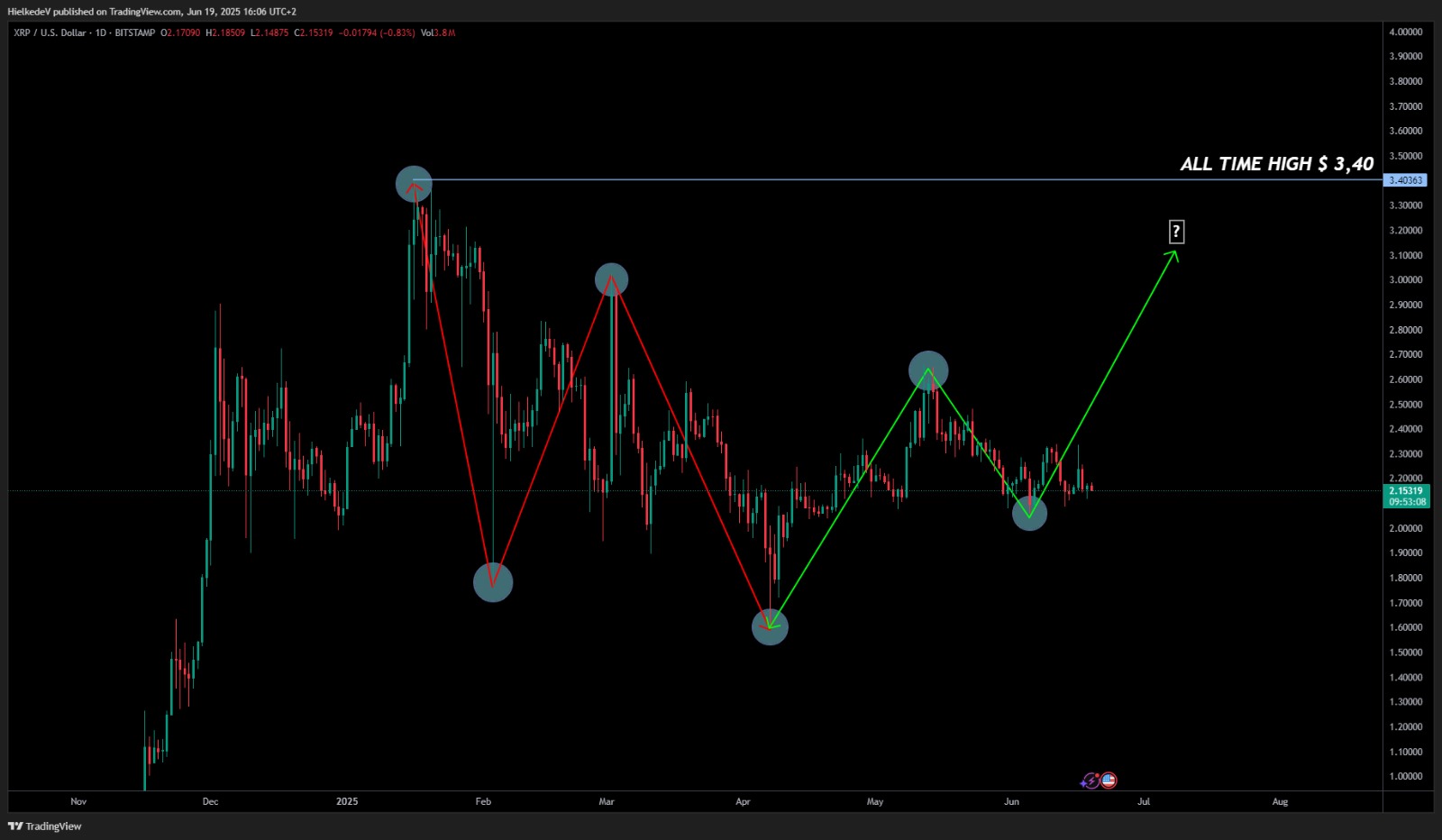Click the Feb label on time axis

[483, 801]
